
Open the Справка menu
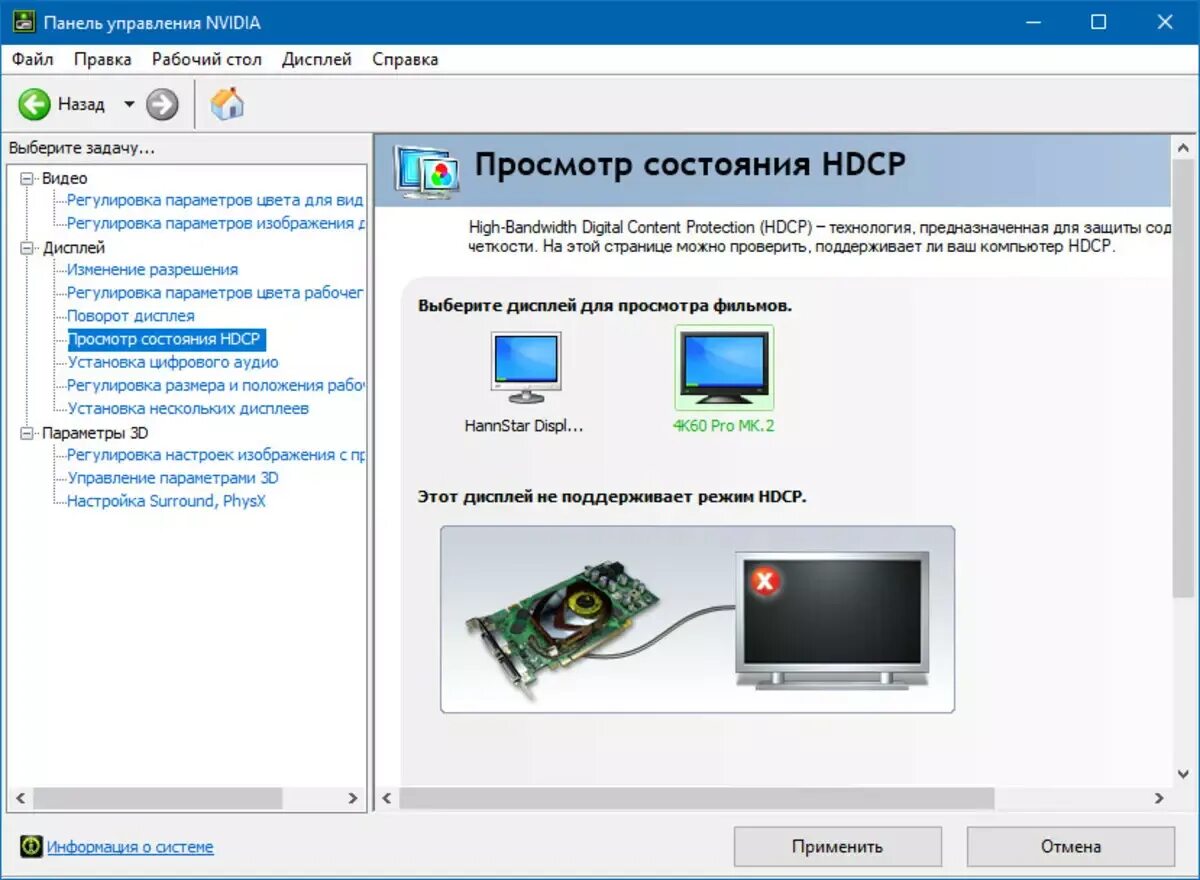coord(405,59)
